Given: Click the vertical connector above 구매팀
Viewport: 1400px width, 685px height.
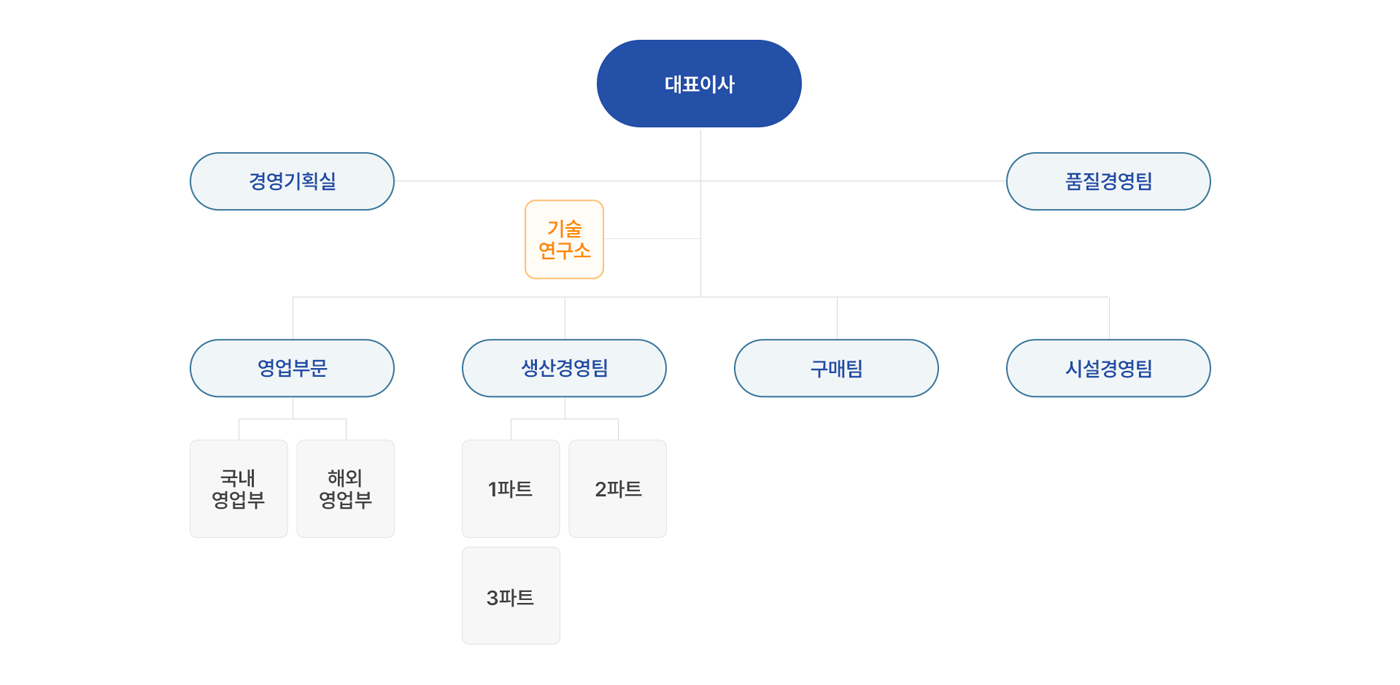Looking at the screenshot, I should (x=837, y=318).
